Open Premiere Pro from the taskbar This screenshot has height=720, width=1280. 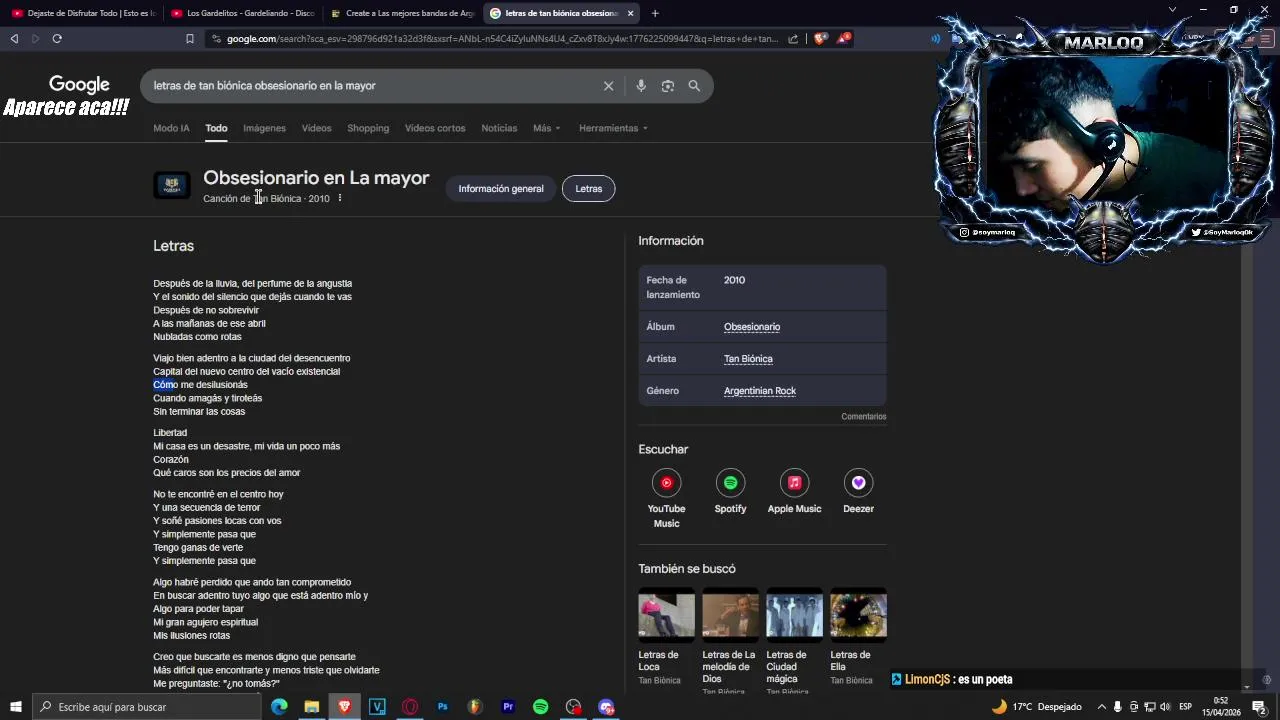point(508,707)
